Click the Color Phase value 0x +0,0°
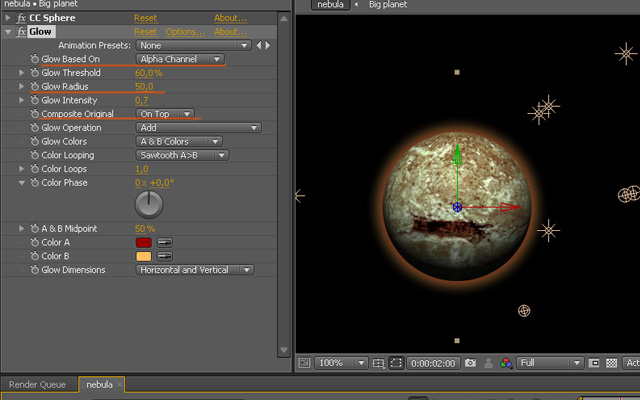Viewport: 640px width, 400px height. [x=154, y=183]
